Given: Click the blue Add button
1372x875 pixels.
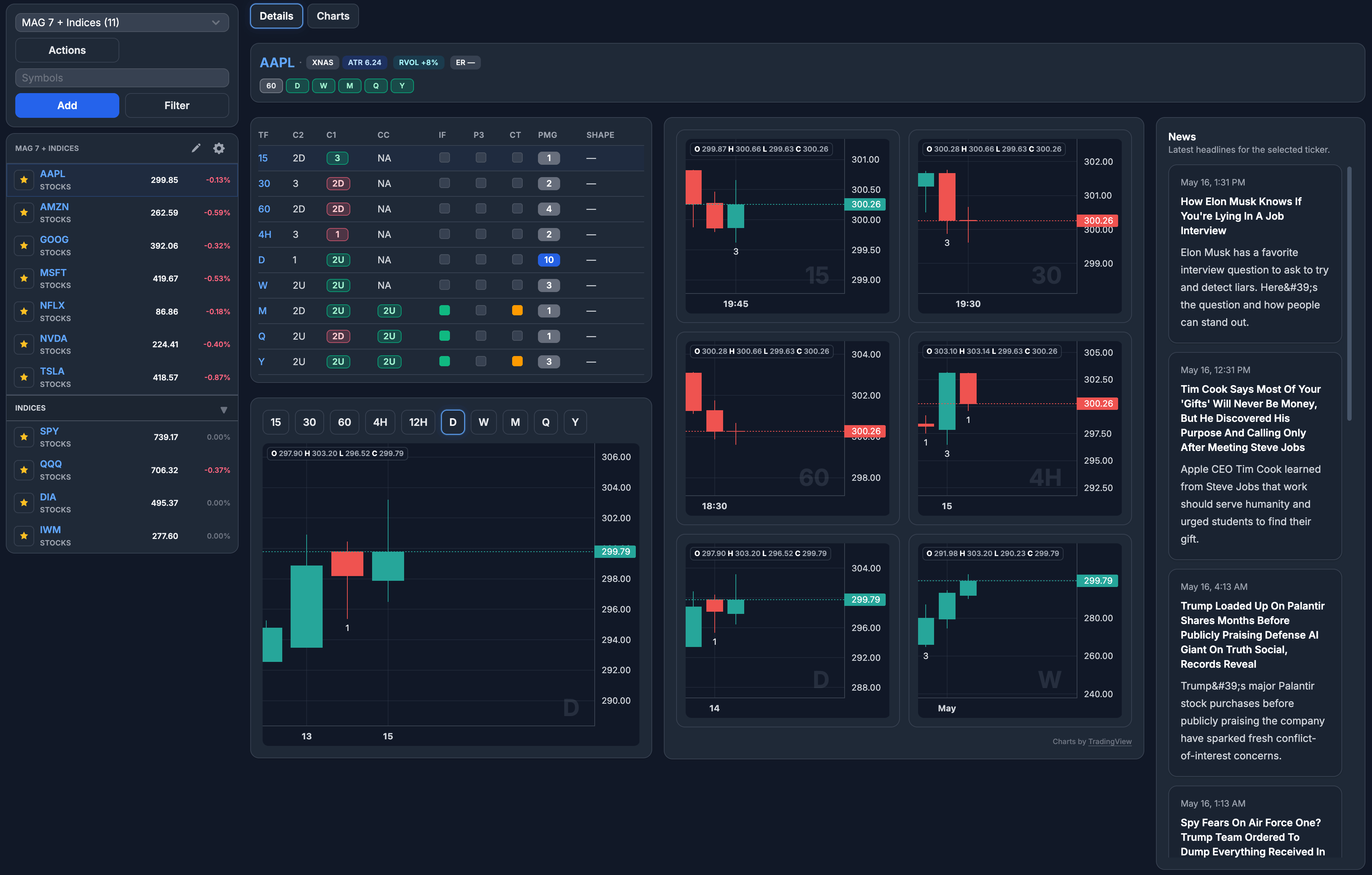Looking at the screenshot, I should pyautogui.click(x=67, y=105).
